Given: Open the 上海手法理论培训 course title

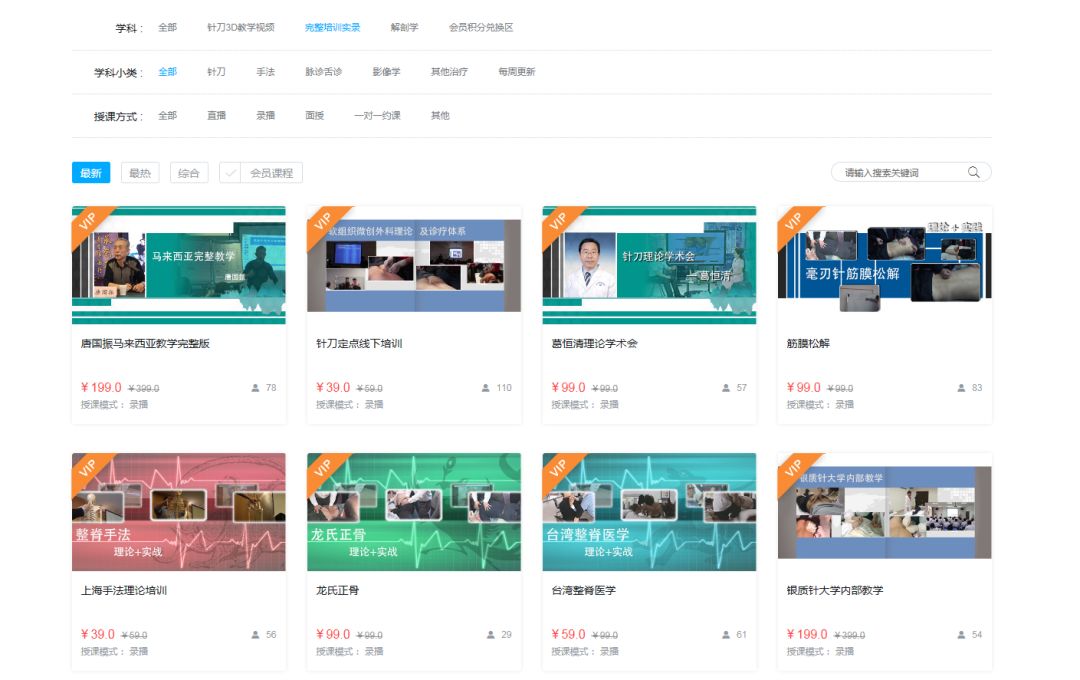Looking at the screenshot, I should [x=124, y=590].
